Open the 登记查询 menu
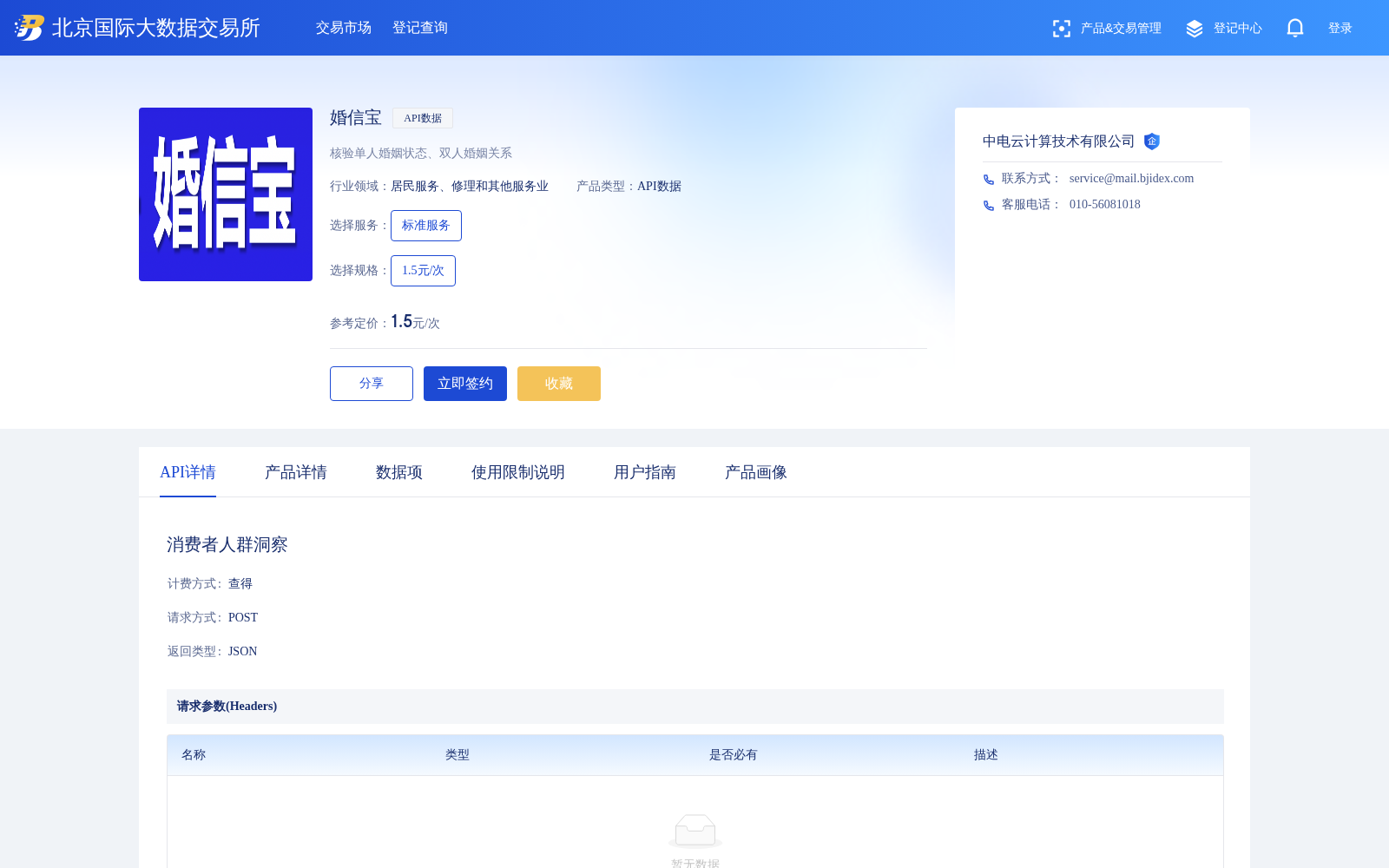The width and height of the screenshot is (1389, 868). pyautogui.click(x=420, y=28)
